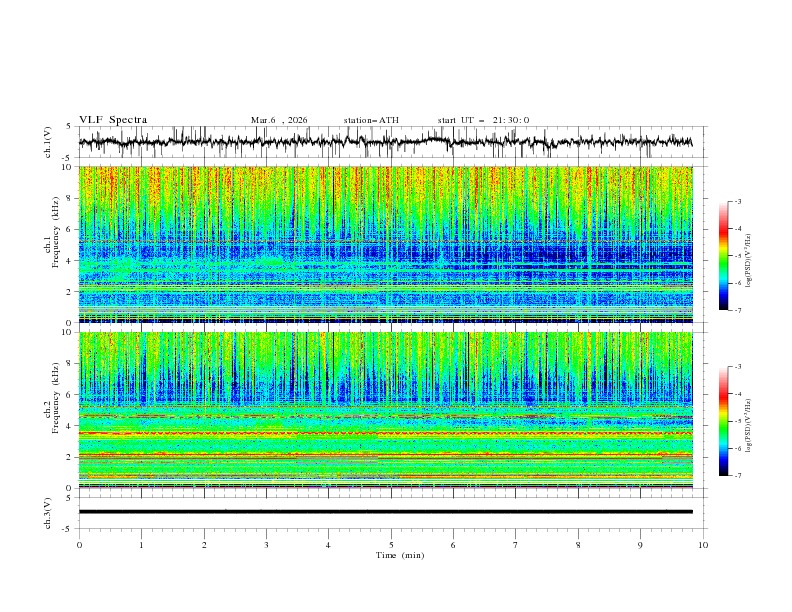Select the "start UT = 21:30:0" header text
This screenshot has height=612, width=792.
pyautogui.click(x=483, y=120)
